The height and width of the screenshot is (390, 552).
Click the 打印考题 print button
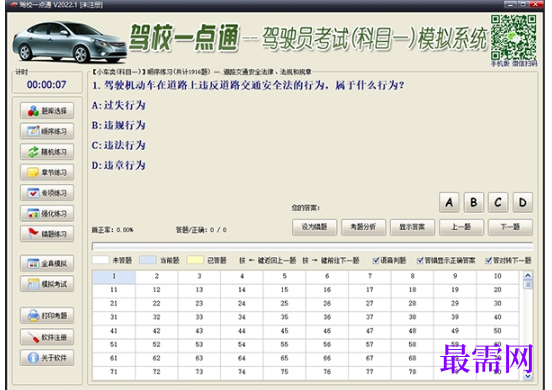coord(47,315)
